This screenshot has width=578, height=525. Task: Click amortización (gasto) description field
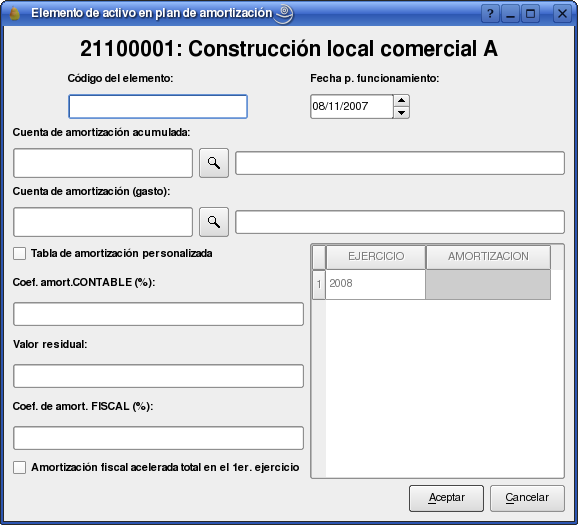coord(400,222)
